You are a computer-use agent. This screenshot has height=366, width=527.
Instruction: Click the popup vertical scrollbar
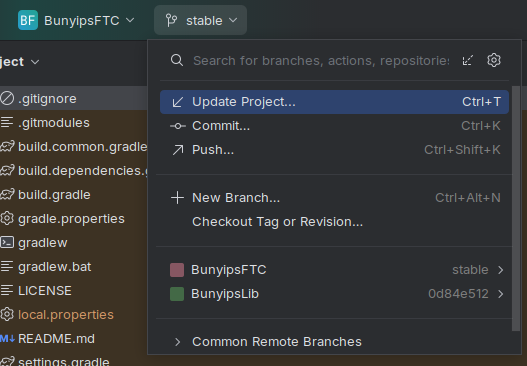[x=516, y=208]
